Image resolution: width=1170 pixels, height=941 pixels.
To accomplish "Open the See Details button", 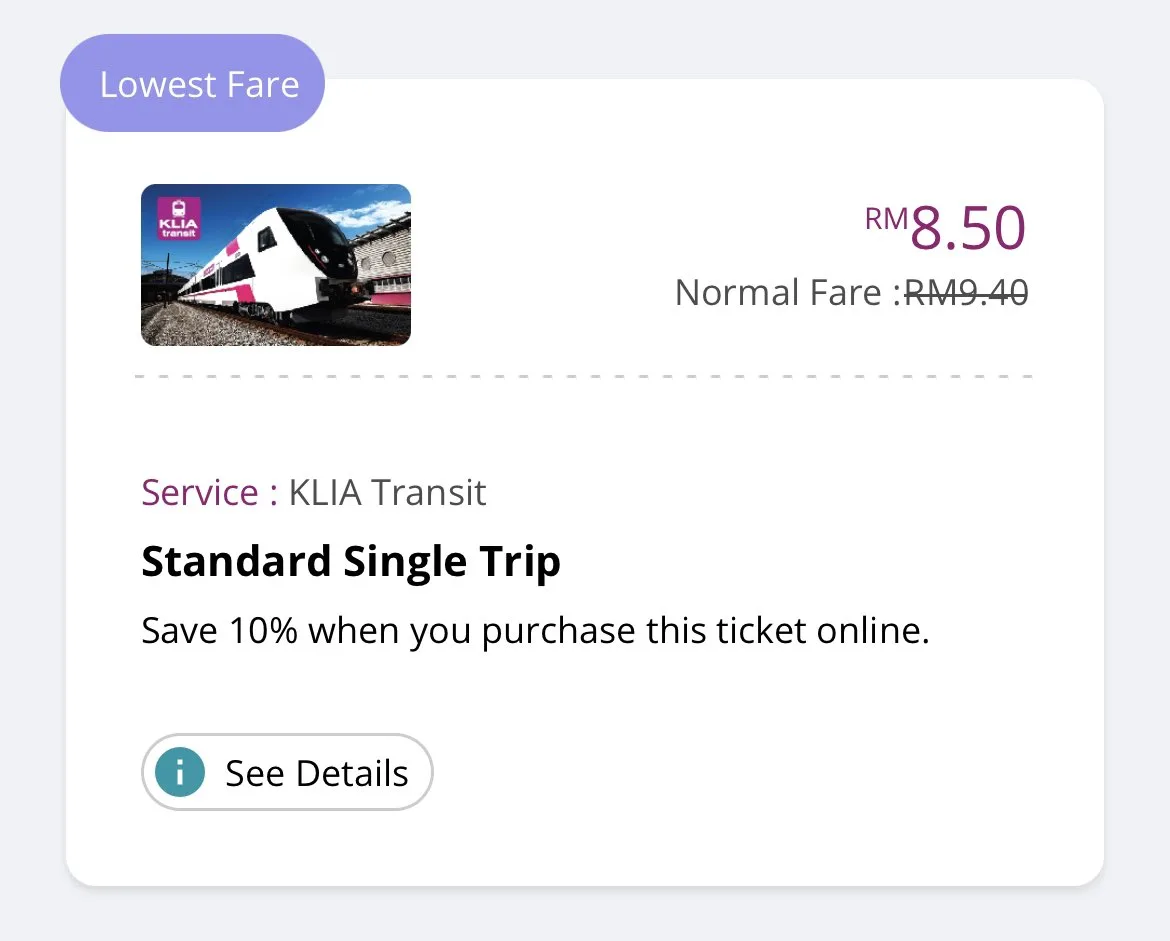I will 287,773.
